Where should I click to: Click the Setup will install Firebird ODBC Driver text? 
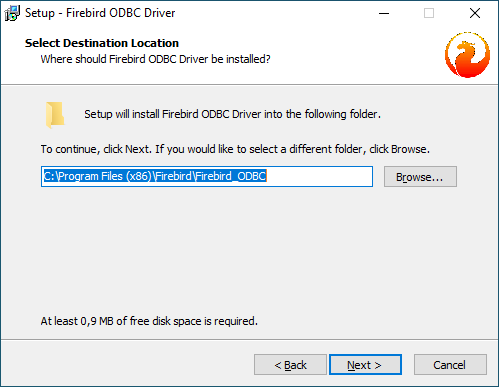click(232, 114)
